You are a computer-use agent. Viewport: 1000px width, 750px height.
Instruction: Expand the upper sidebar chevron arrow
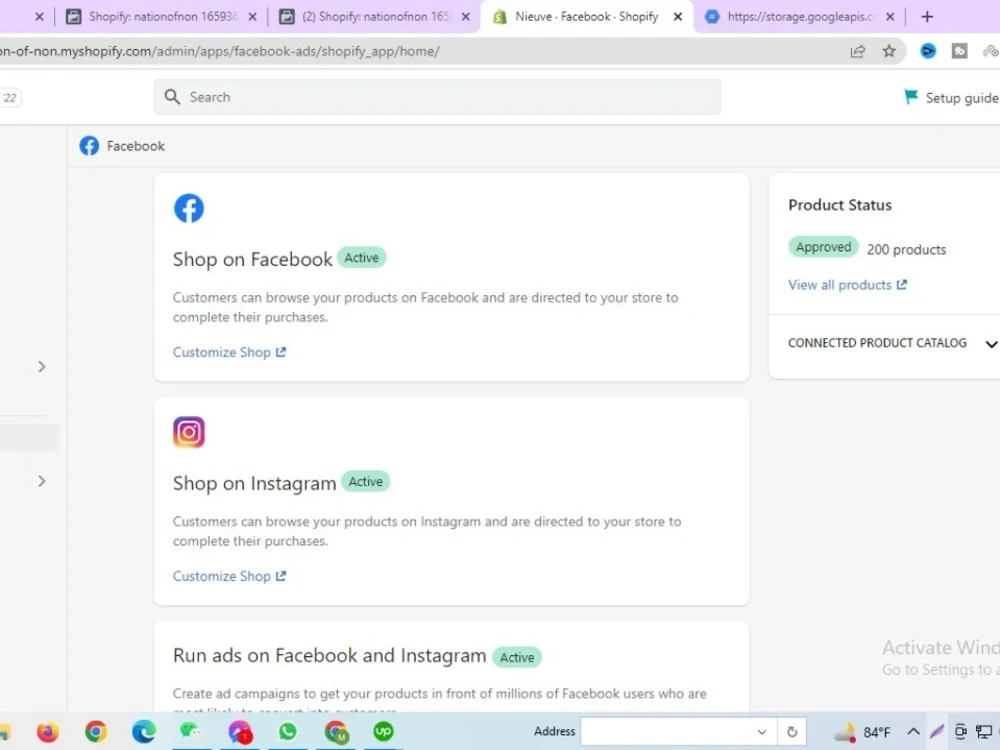click(41, 367)
